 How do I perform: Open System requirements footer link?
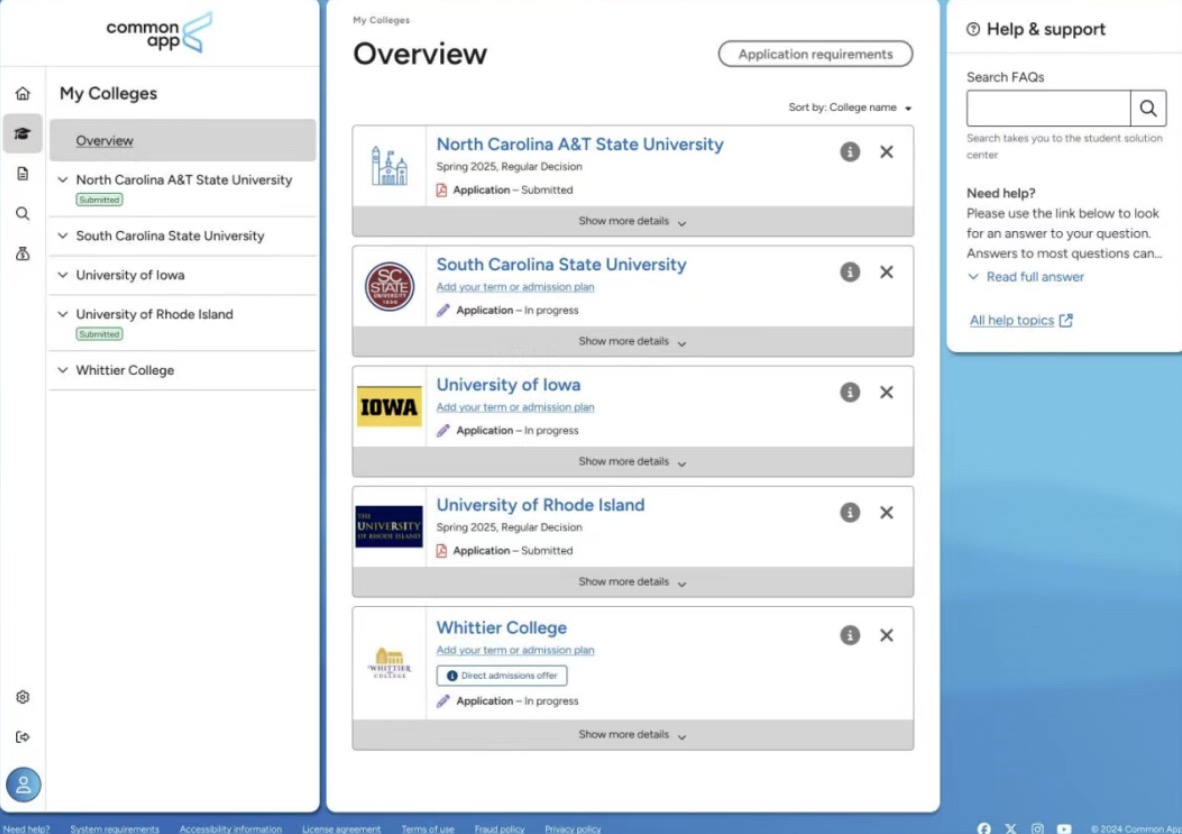click(x=115, y=829)
